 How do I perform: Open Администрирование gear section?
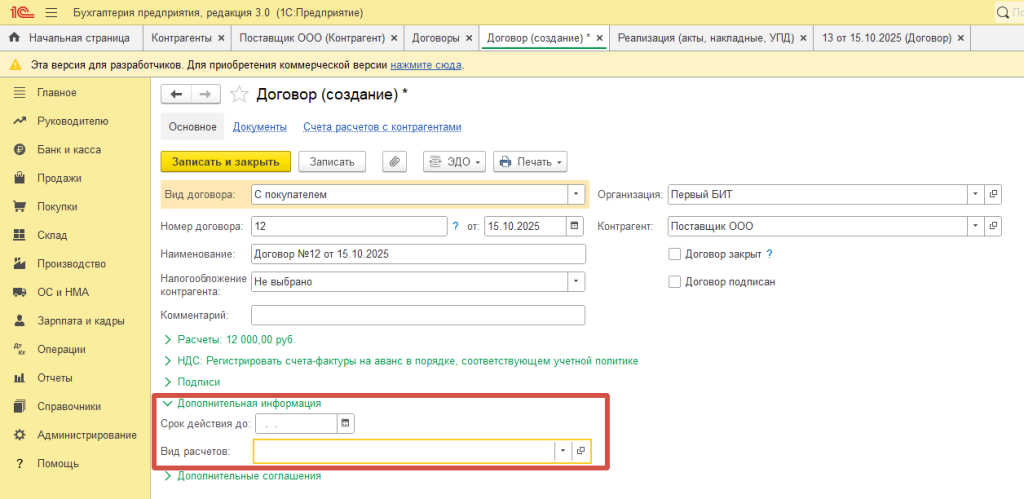click(86, 435)
